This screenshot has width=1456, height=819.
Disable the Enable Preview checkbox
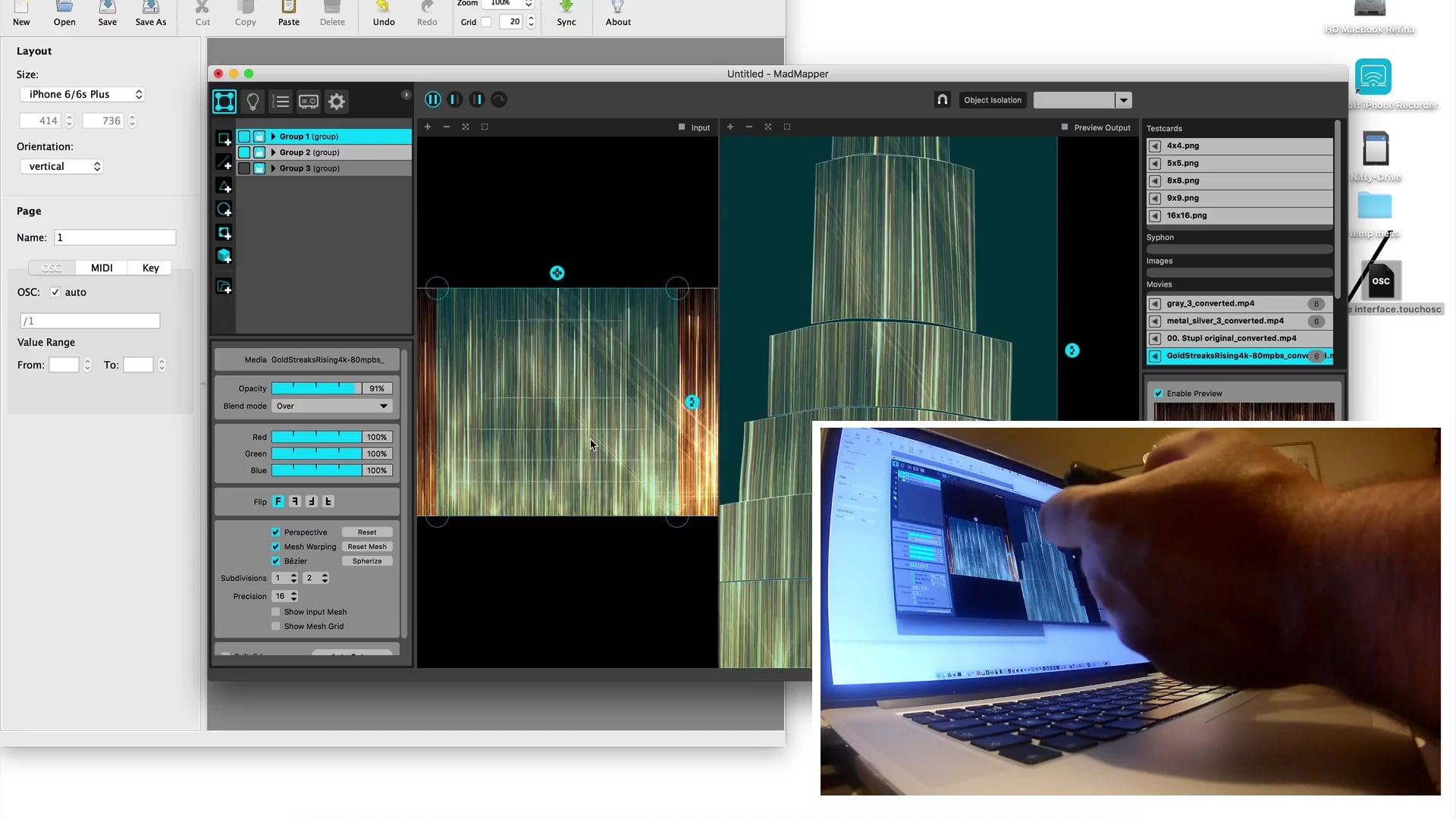[1159, 393]
